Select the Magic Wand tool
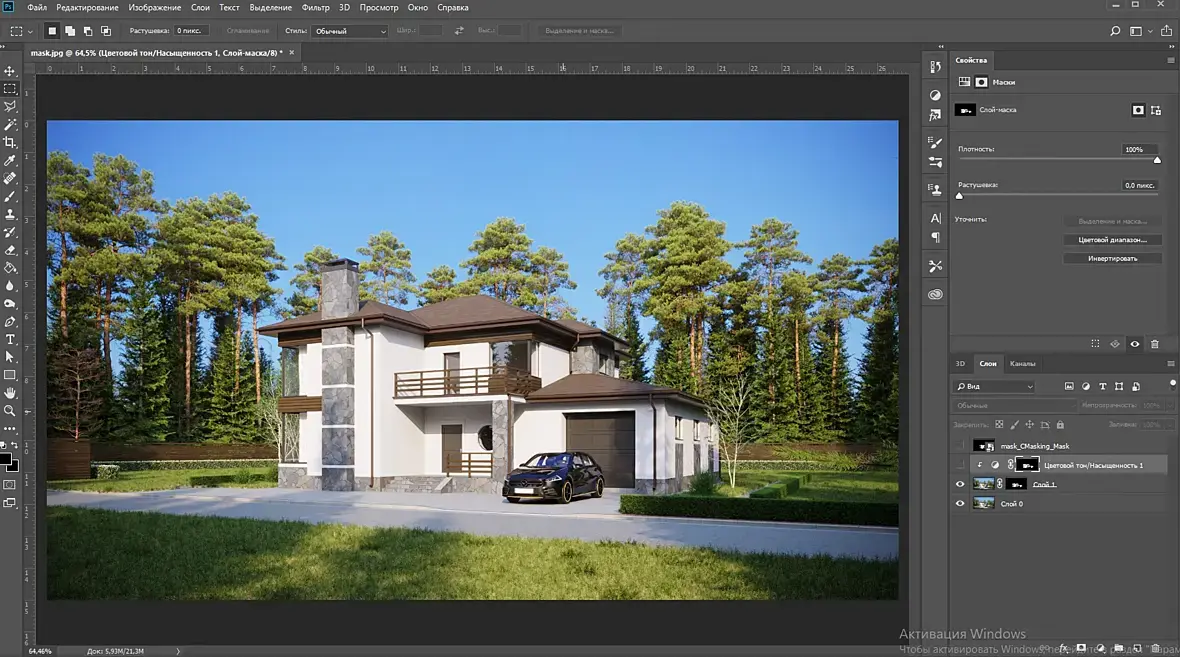The image size is (1180, 657). [x=10, y=124]
